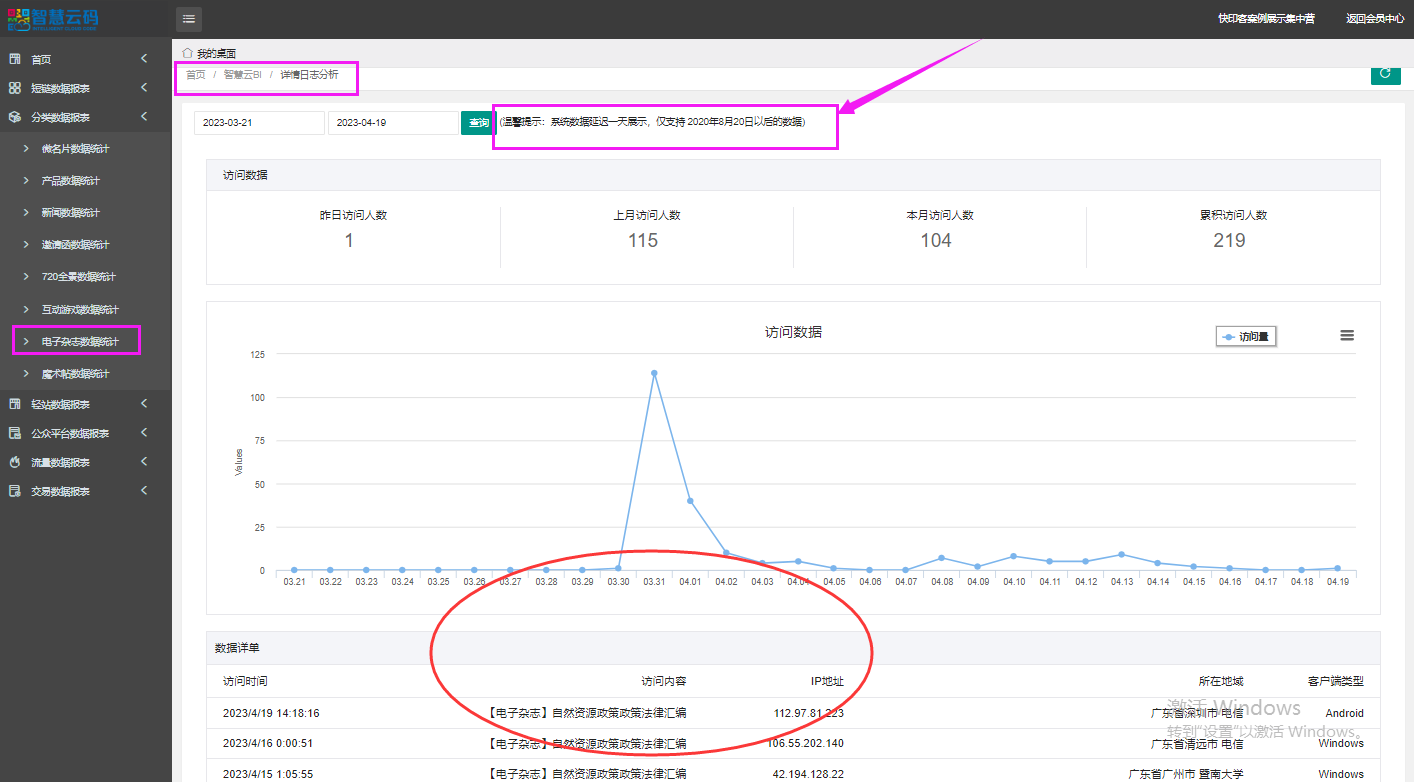Click the 首页 sidebar icon
The image size is (1414, 782).
click(x=15, y=60)
